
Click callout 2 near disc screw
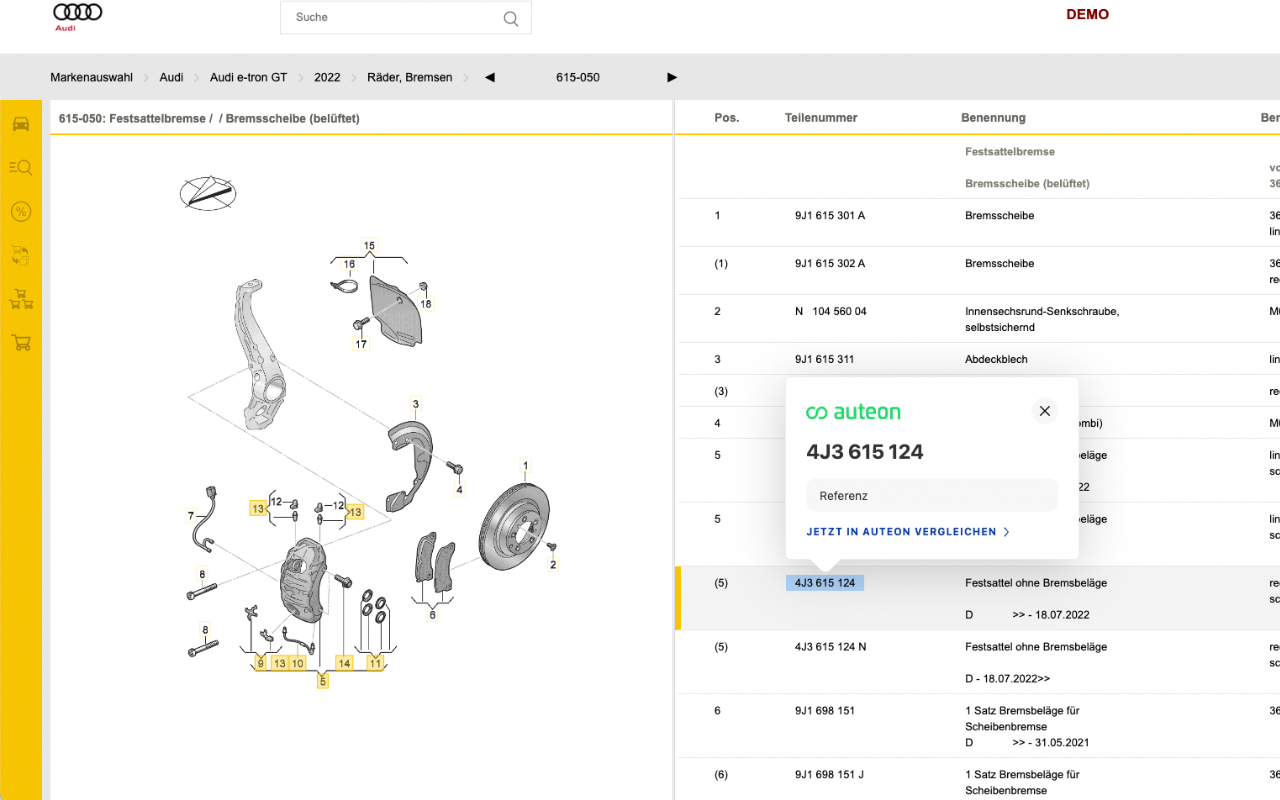[553, 565]
